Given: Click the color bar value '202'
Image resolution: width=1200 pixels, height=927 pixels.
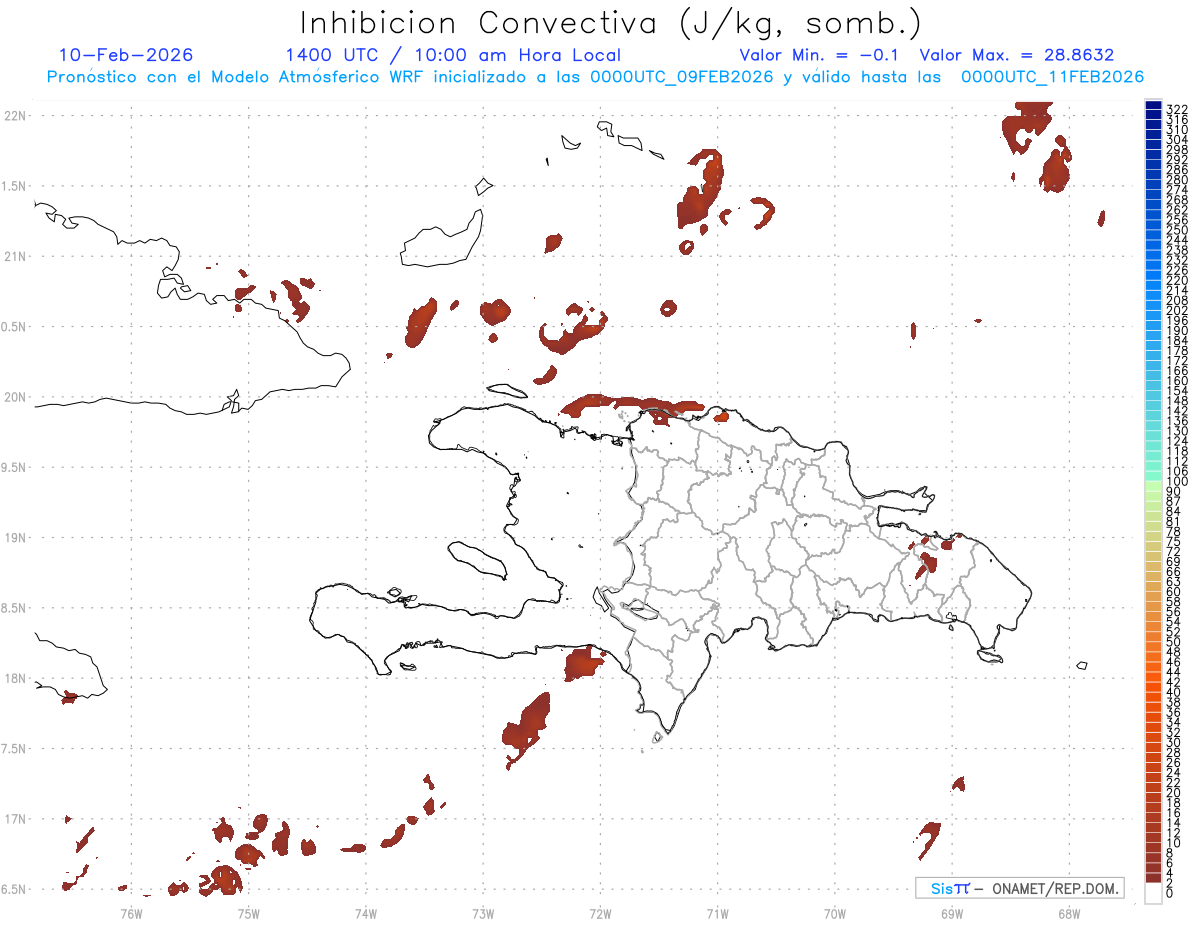Looking at the screenshot, I should pos(1176,309).
